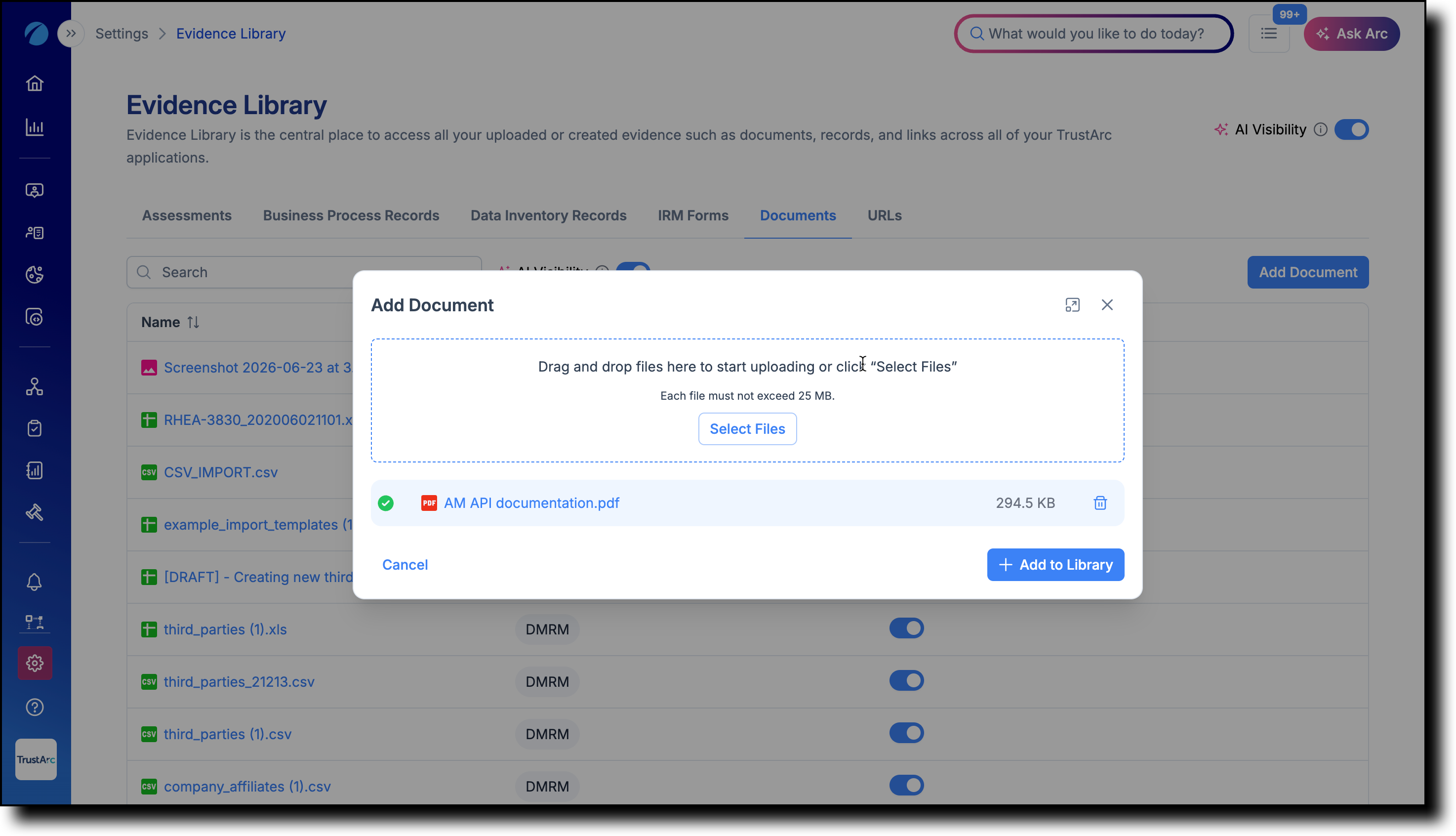Toggle AI visibility for third_parties_21213.csv
1456x836 pixels.
[x=906, y=681]
